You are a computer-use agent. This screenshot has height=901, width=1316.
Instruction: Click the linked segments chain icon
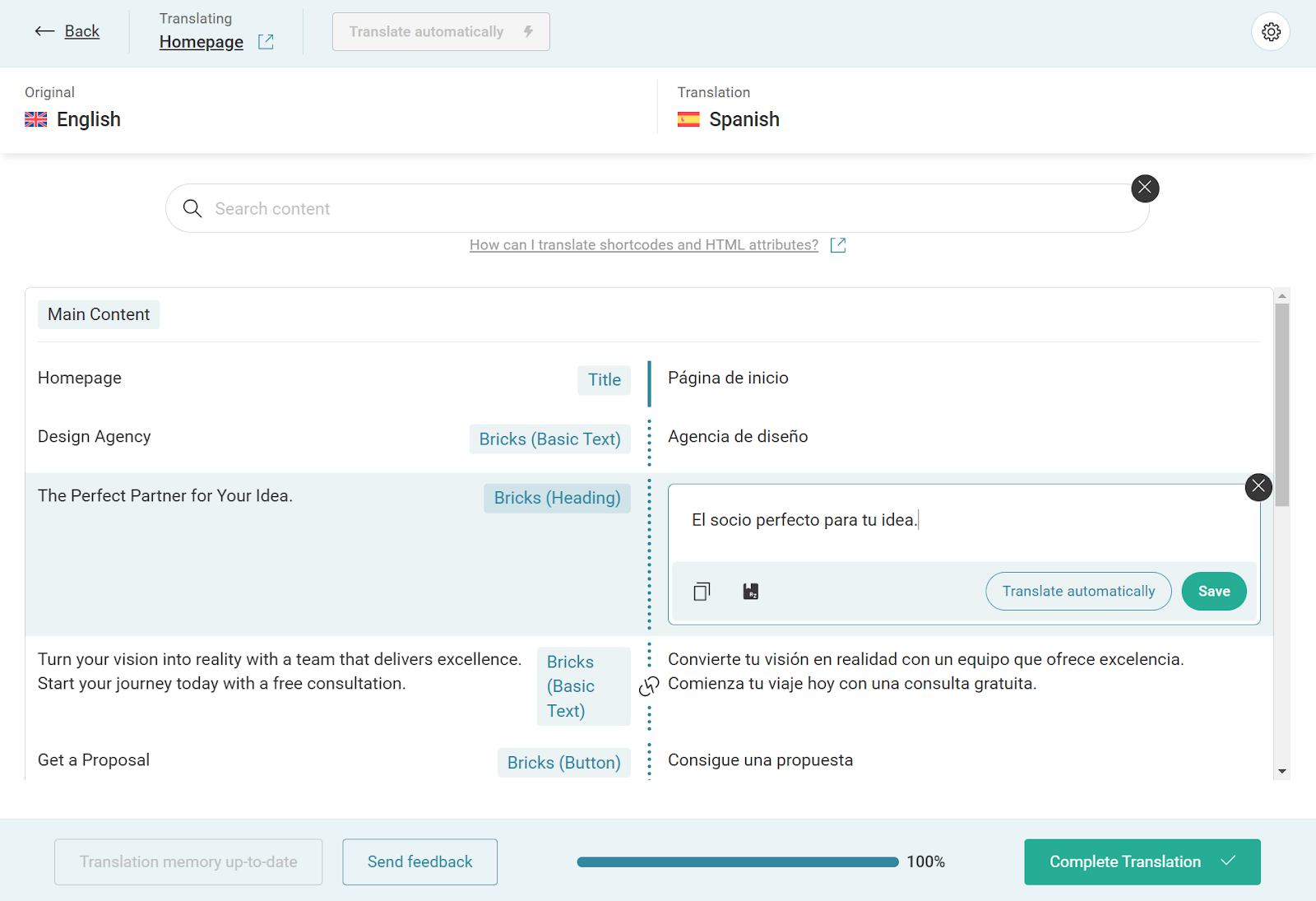click(649, 685)
